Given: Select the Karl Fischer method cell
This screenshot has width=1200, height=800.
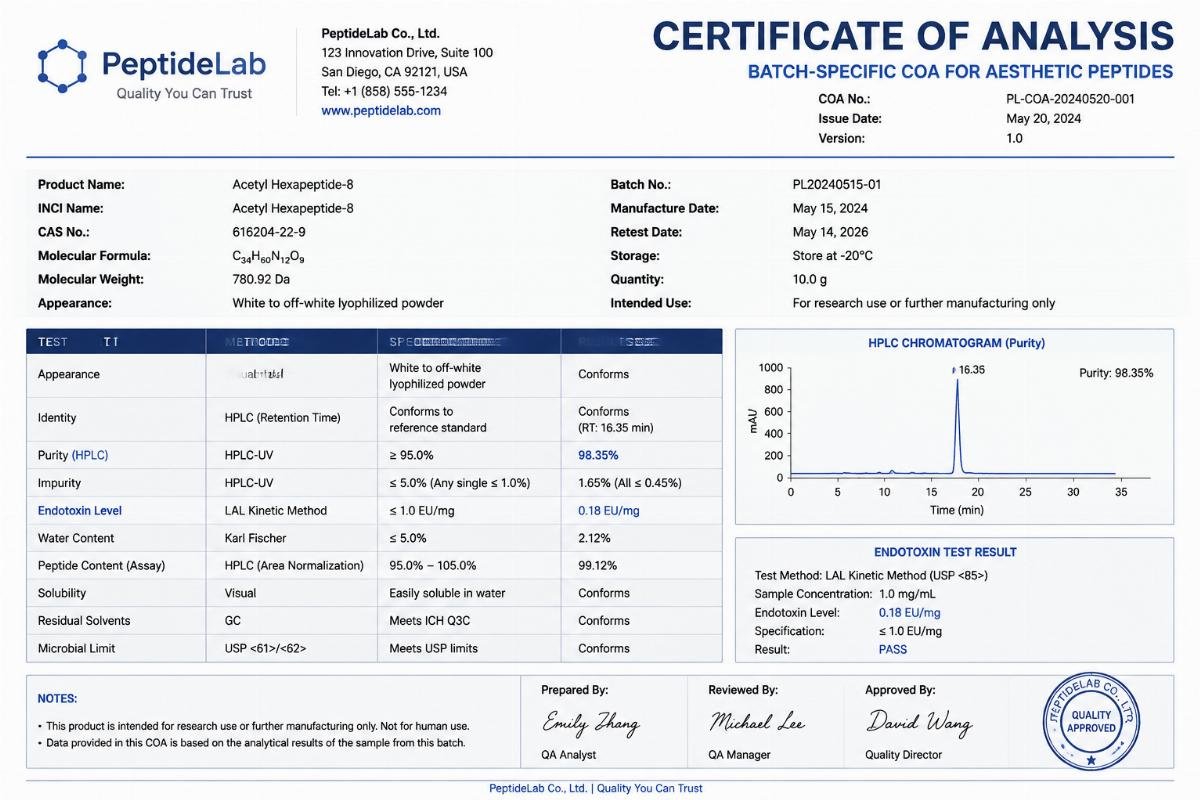Looking at the screenshot, I should point(255,538).
